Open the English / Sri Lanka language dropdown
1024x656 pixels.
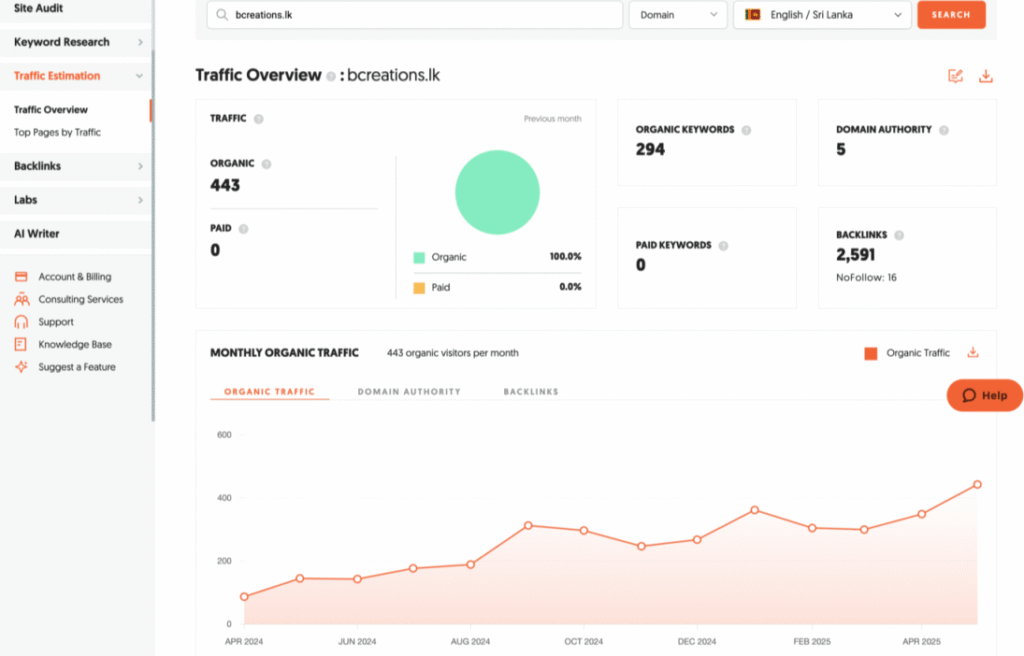coord(821,15)
